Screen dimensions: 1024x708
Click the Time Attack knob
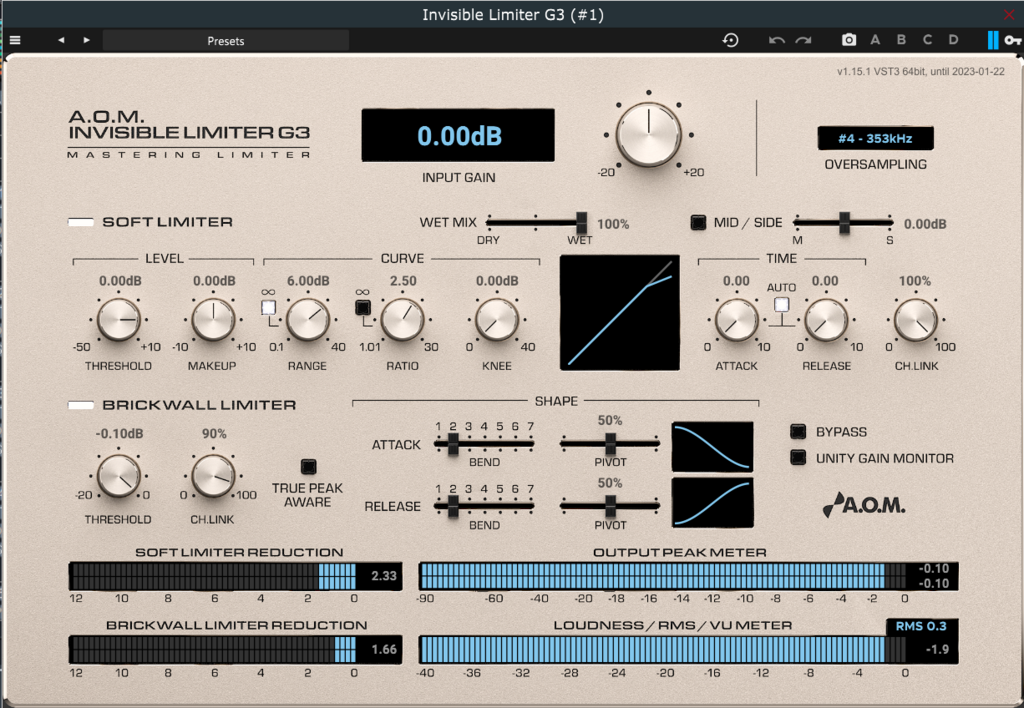tap(737, 320)
